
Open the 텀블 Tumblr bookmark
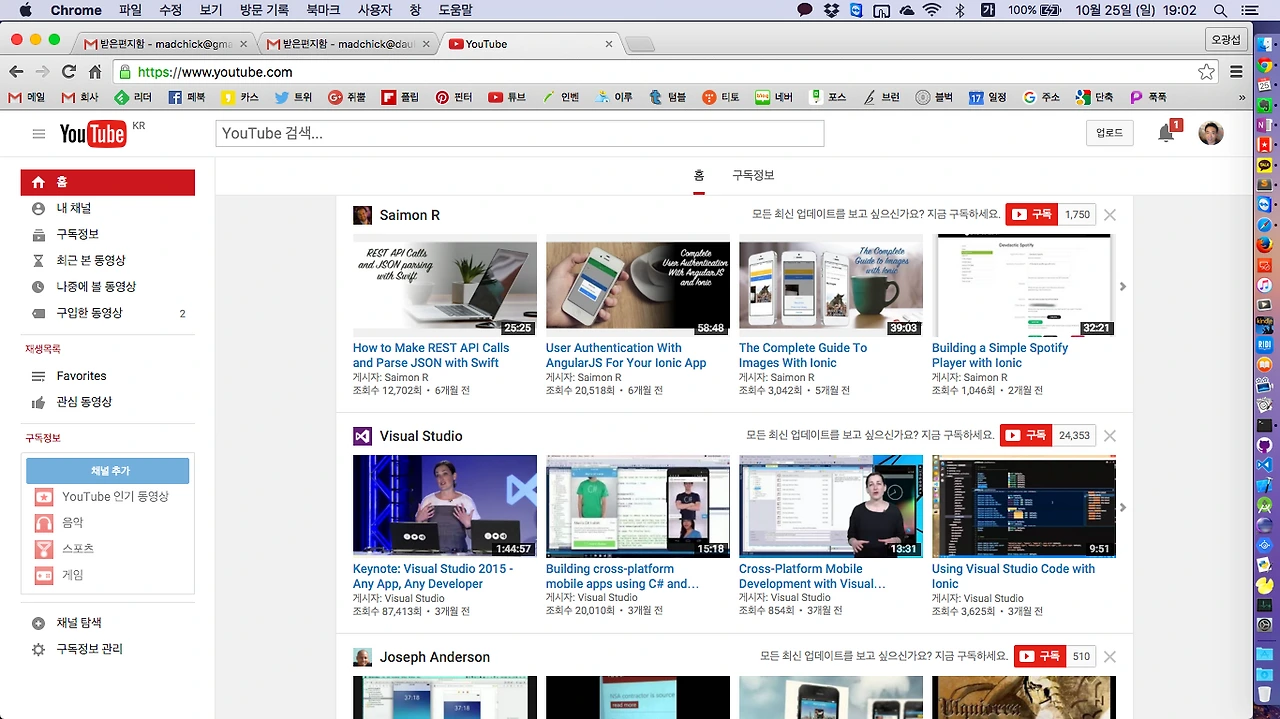pos(667,97)
